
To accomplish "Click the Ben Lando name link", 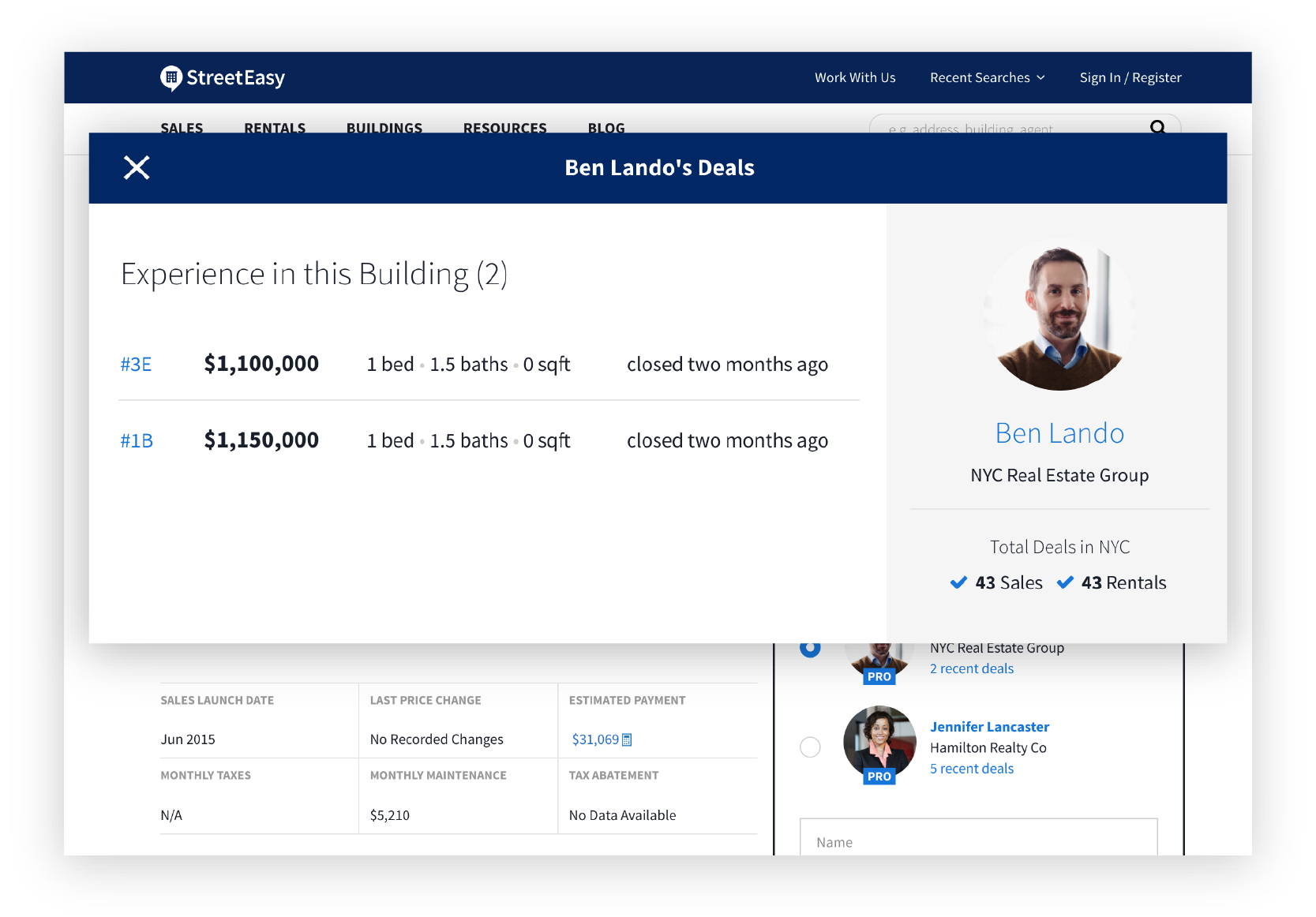I will [x=1059, y=433].
